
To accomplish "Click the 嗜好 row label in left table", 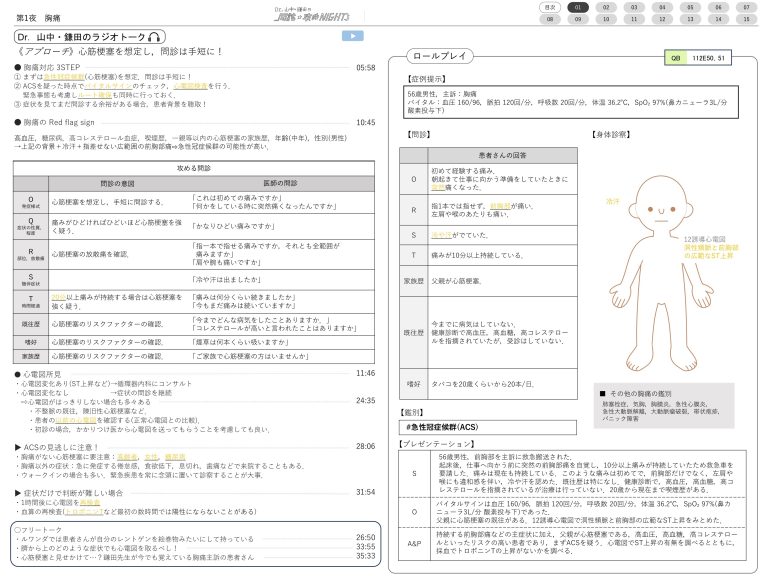I will [x=31, y=342].
